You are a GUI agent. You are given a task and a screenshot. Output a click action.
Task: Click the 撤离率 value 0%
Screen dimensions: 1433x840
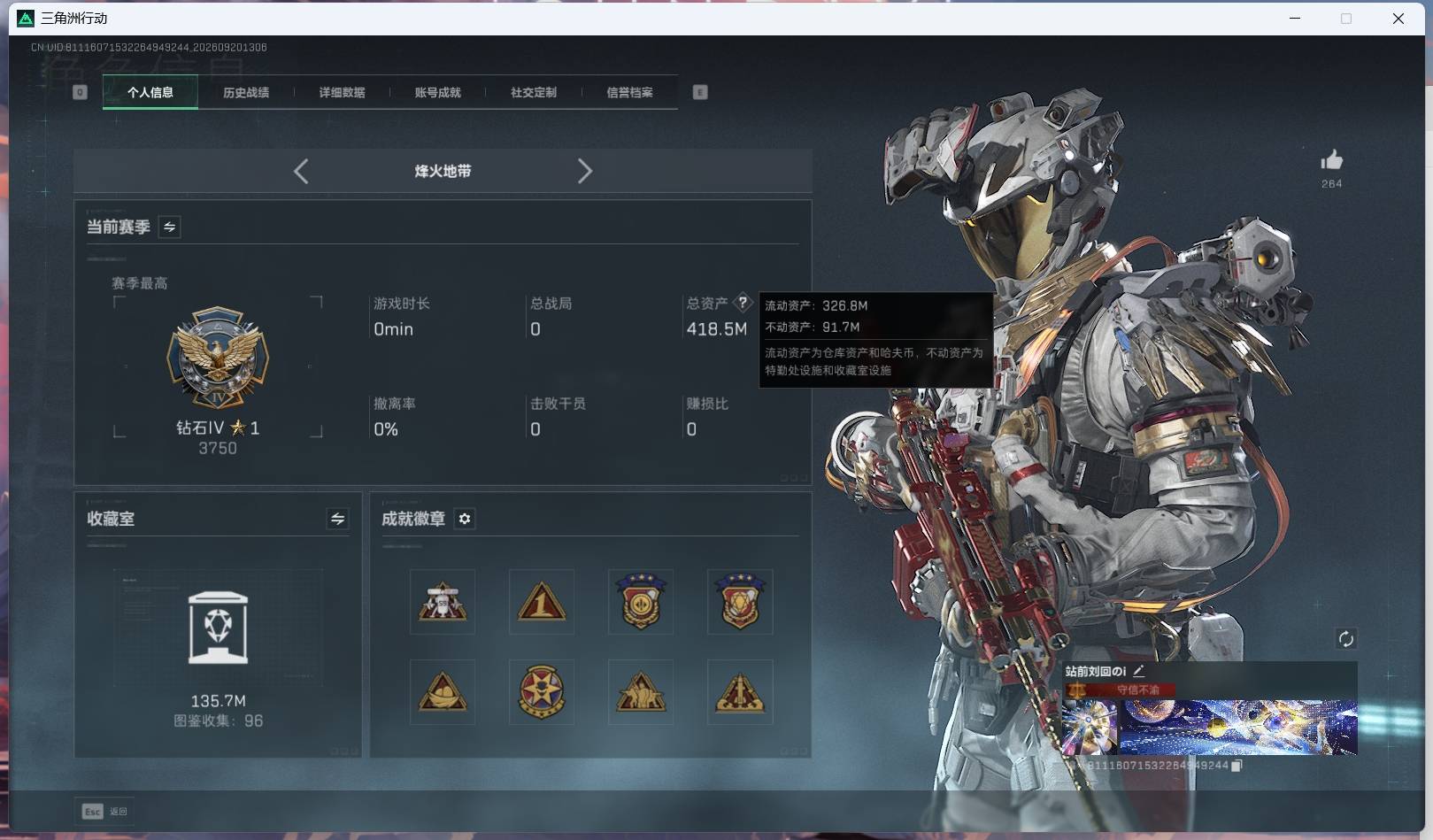[x=386, y=429]
